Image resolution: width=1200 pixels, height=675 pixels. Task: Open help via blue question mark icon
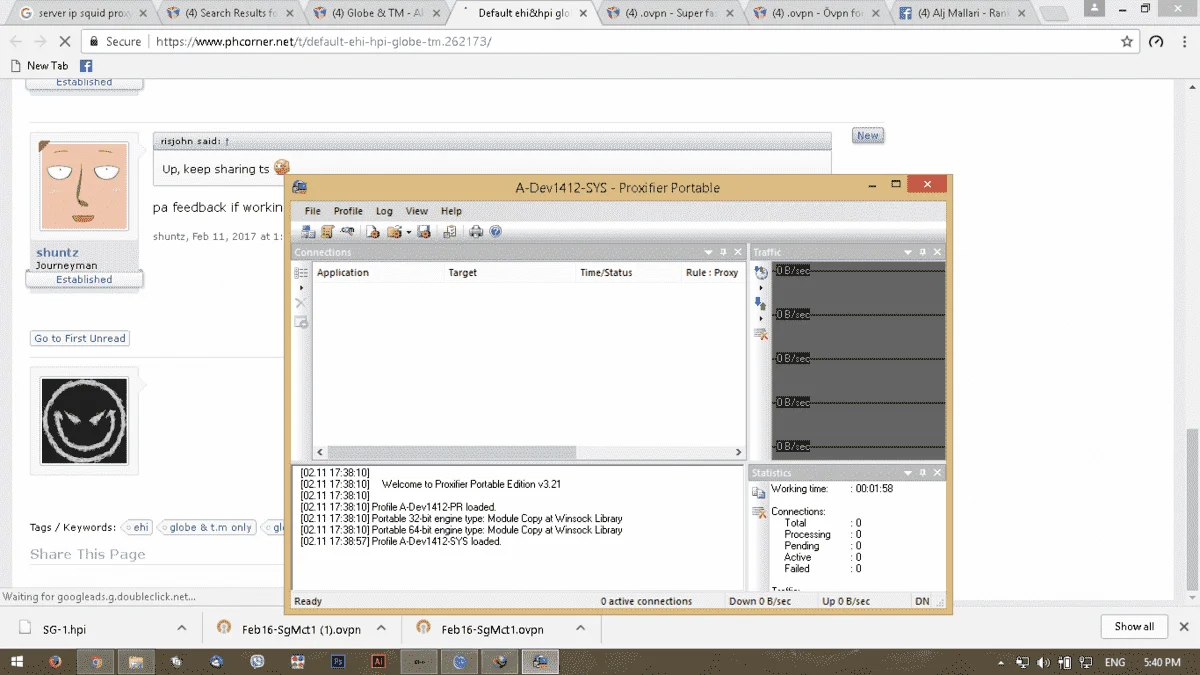495,232
